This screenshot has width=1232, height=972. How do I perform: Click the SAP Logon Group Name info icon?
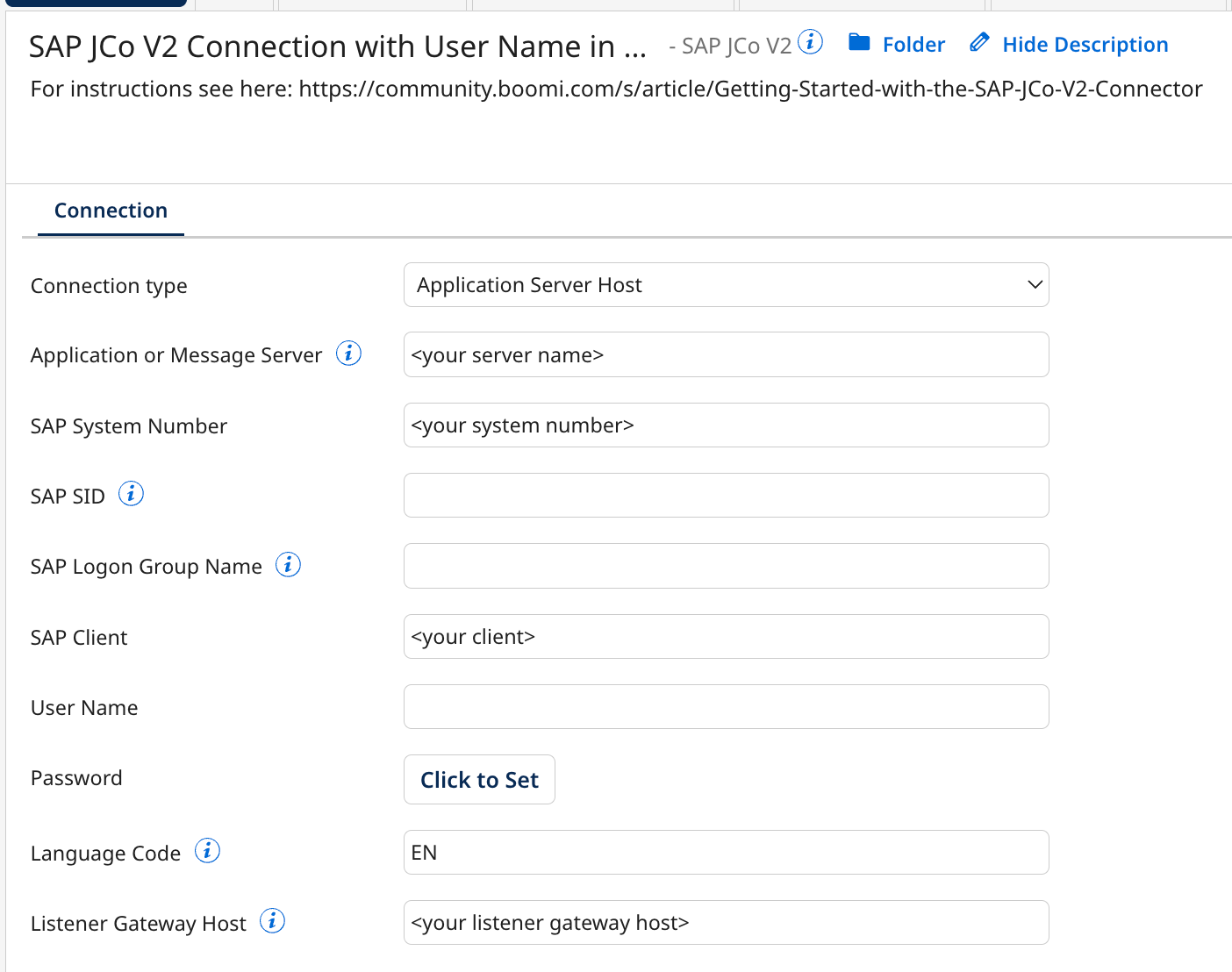click(287, 564)
